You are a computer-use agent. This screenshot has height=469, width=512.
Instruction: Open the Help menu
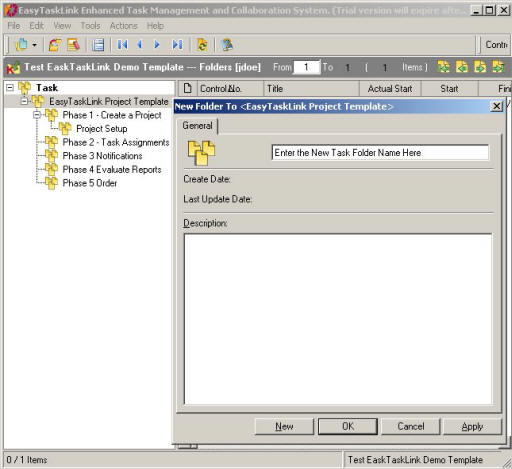coord(155,26)
